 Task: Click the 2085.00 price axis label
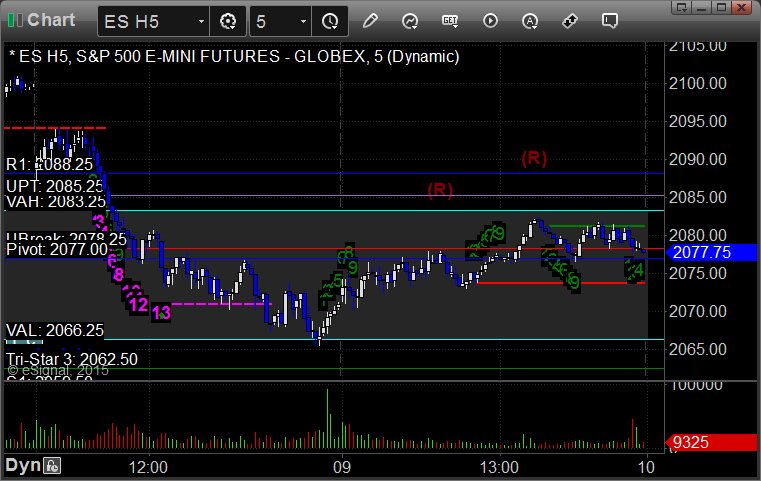point(697,198)
